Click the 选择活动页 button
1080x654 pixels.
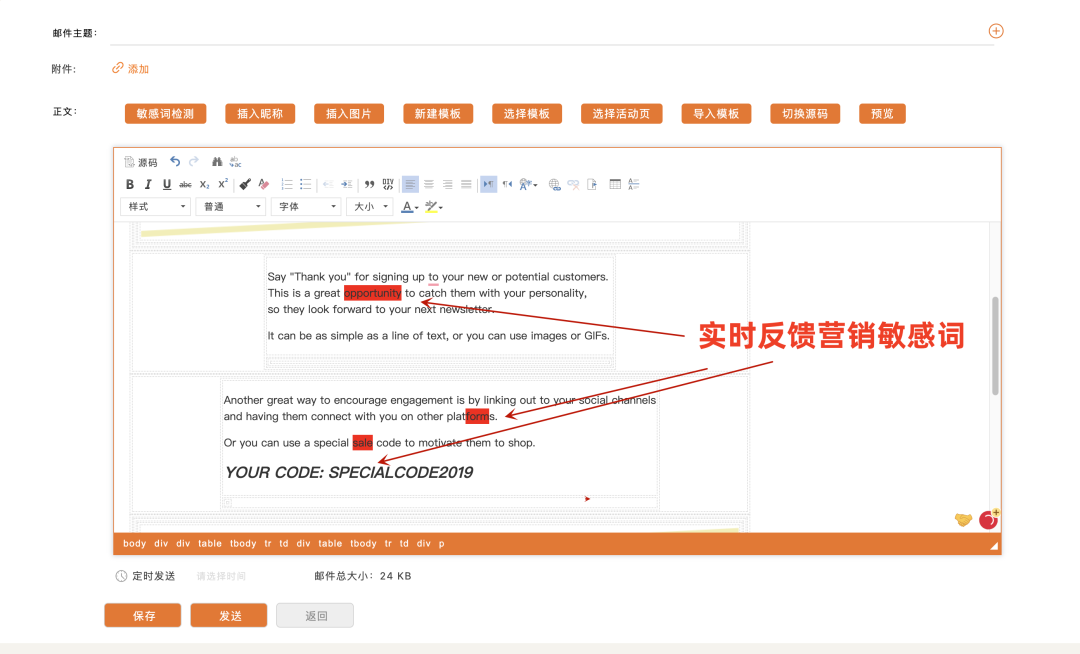tap(621, 114)
